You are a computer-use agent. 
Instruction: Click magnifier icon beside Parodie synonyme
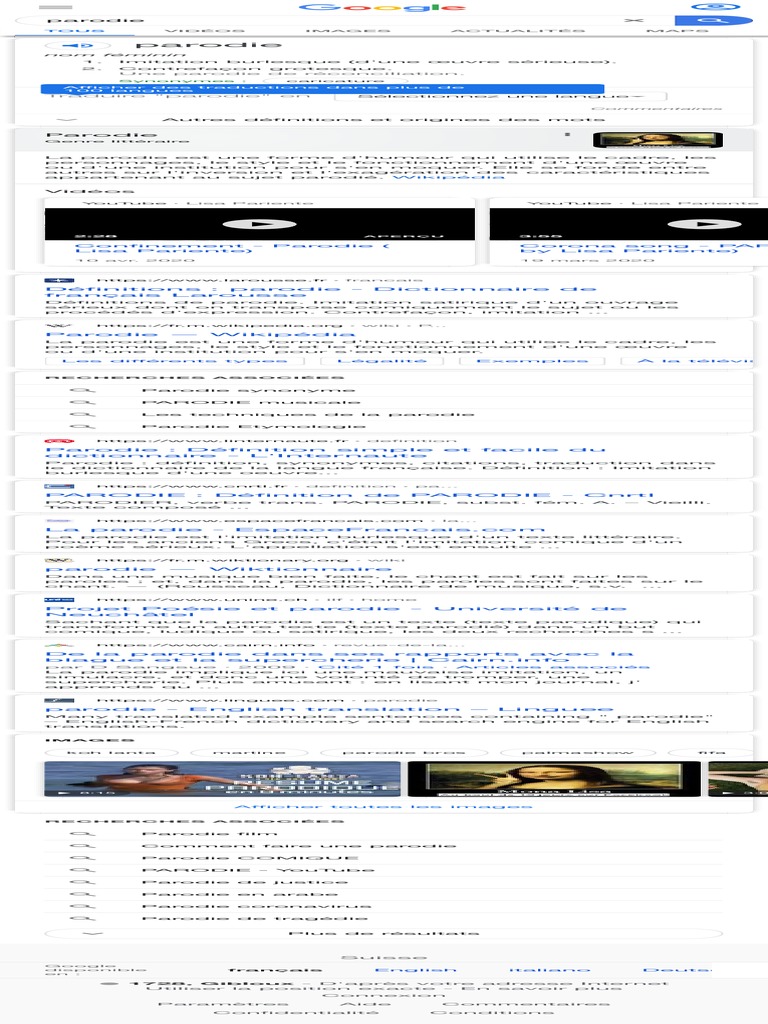click(x=82, y=390)
